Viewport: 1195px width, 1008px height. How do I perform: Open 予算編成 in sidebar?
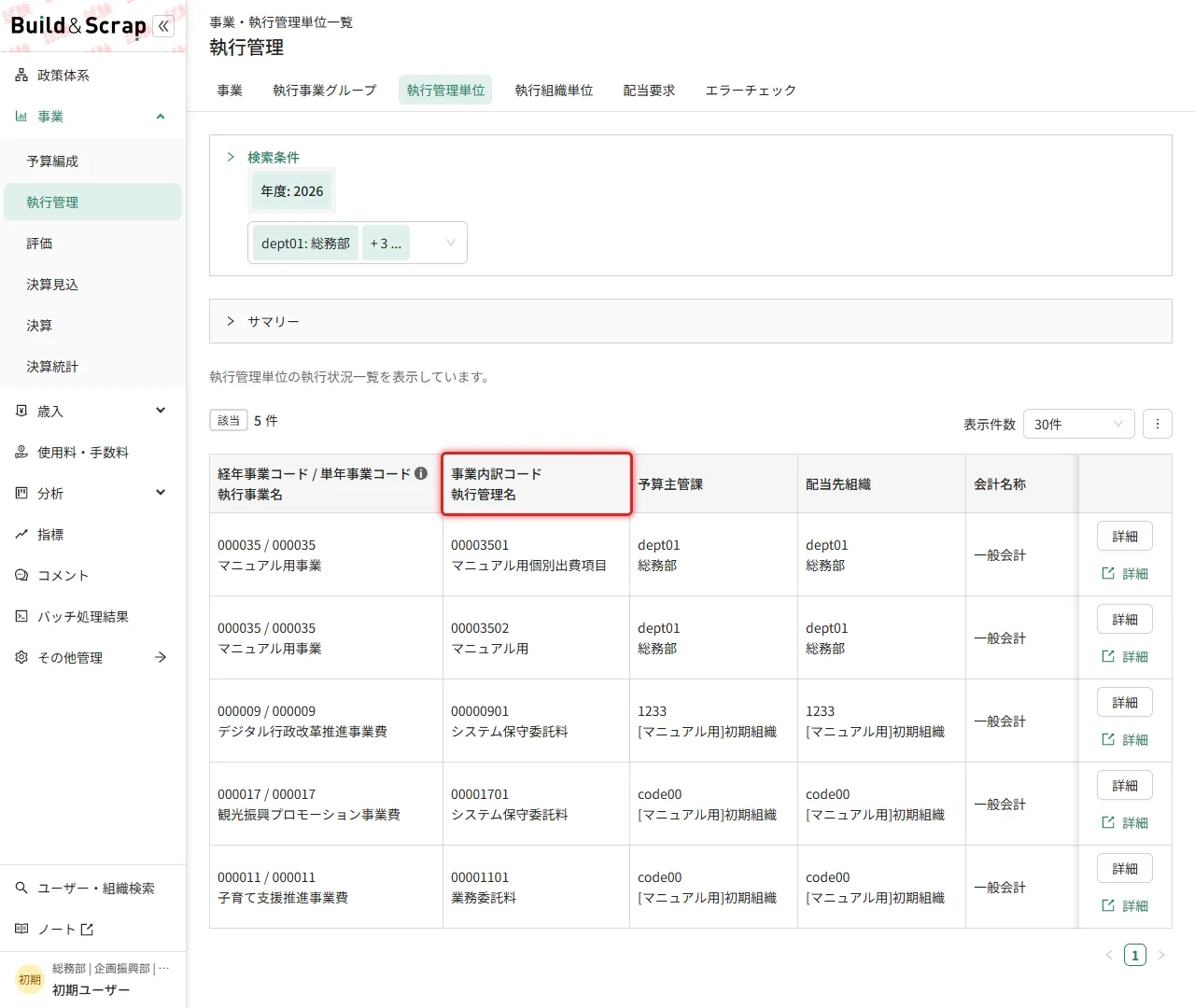92,161
